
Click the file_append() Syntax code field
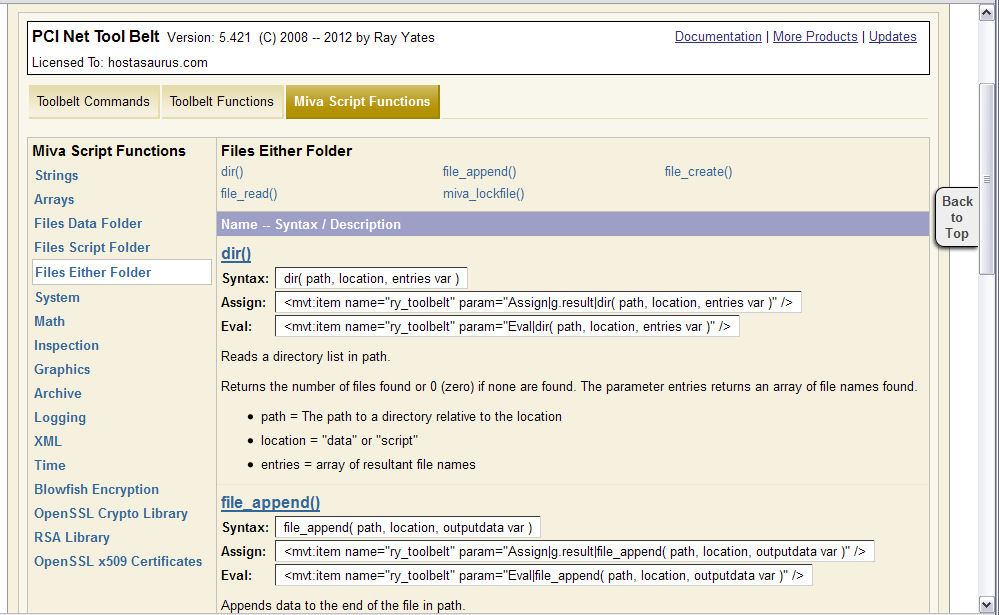[408, 528]
